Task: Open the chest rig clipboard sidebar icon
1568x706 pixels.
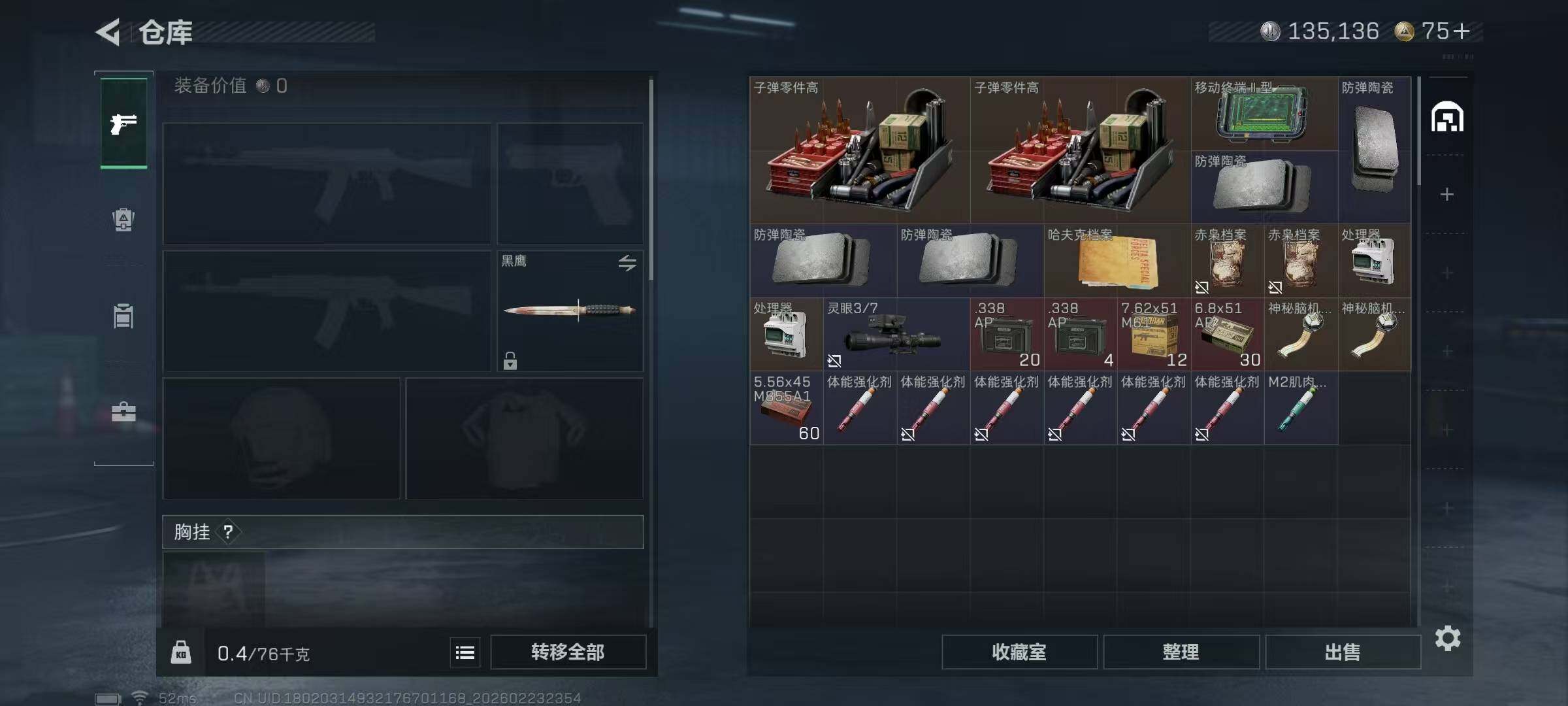Action: tap(123, 316)
